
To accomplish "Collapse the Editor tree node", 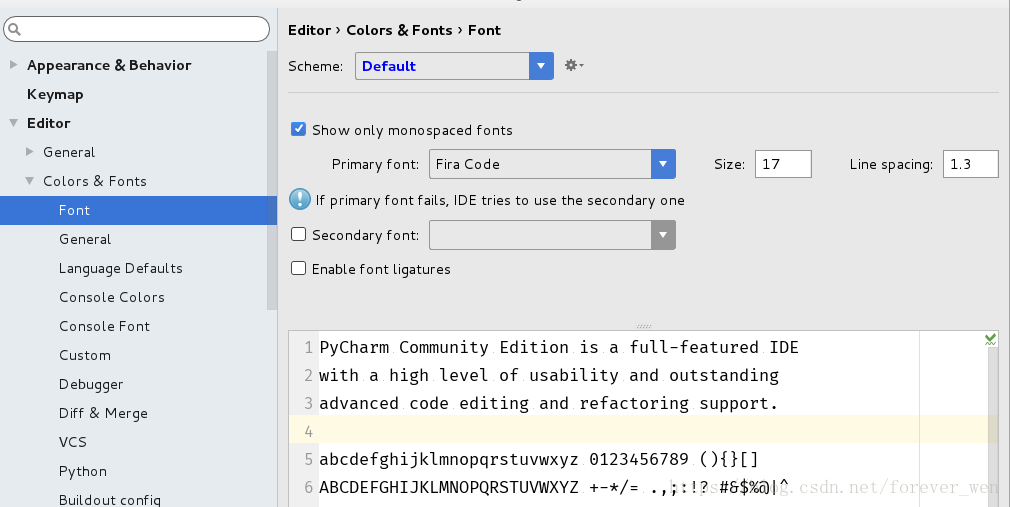I will (14, 123).
